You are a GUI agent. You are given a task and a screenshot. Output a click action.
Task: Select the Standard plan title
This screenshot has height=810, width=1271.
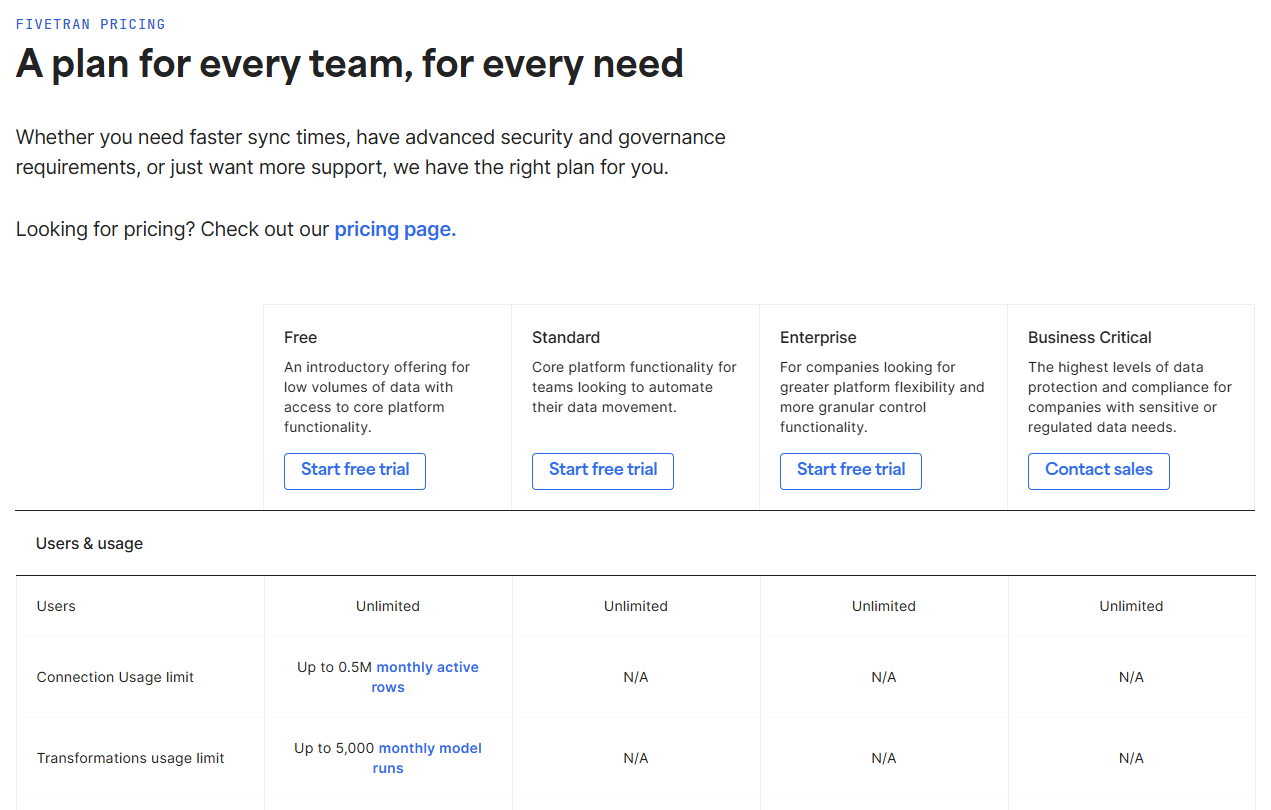[x=566, y=337]
